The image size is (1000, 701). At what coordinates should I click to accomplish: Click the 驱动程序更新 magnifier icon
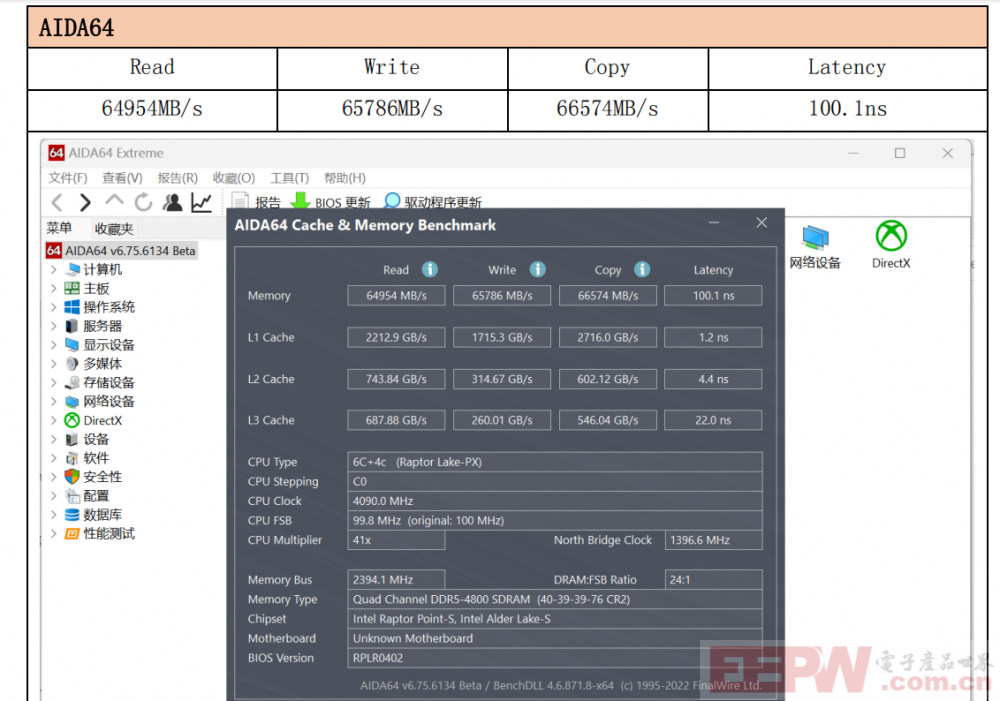pos(392,201)
